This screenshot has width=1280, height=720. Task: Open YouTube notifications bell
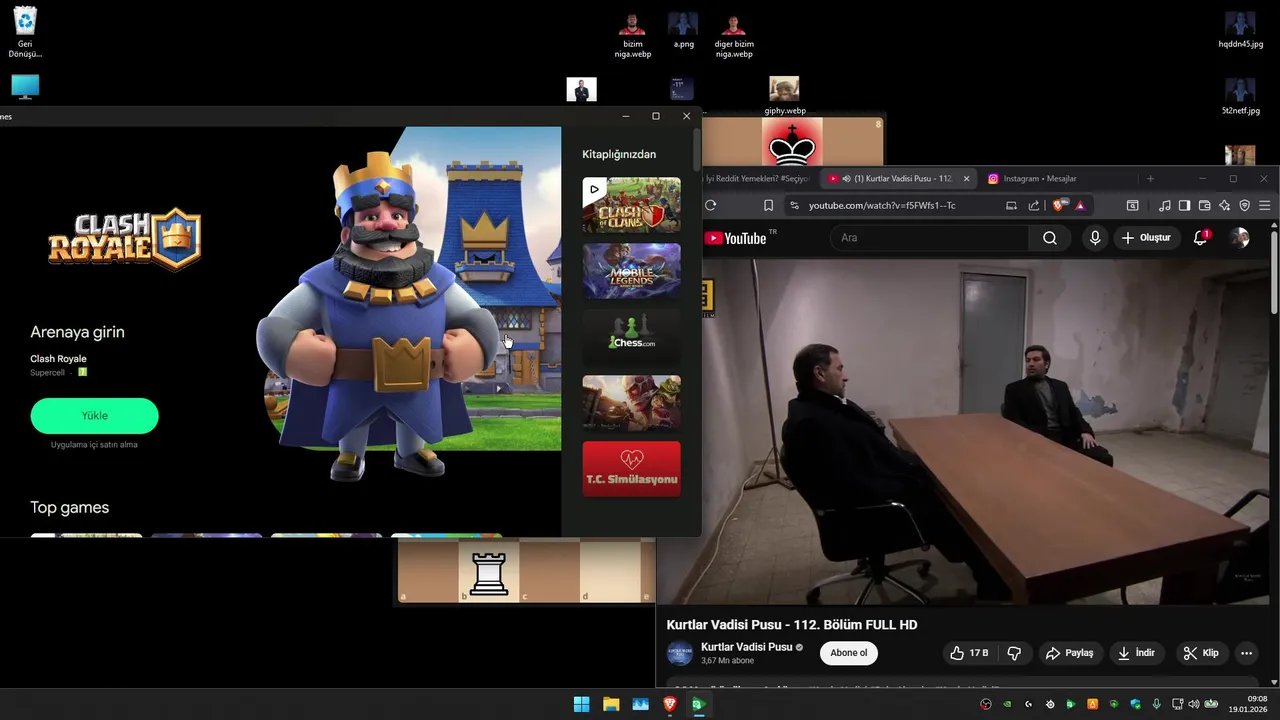[1201, 238]
